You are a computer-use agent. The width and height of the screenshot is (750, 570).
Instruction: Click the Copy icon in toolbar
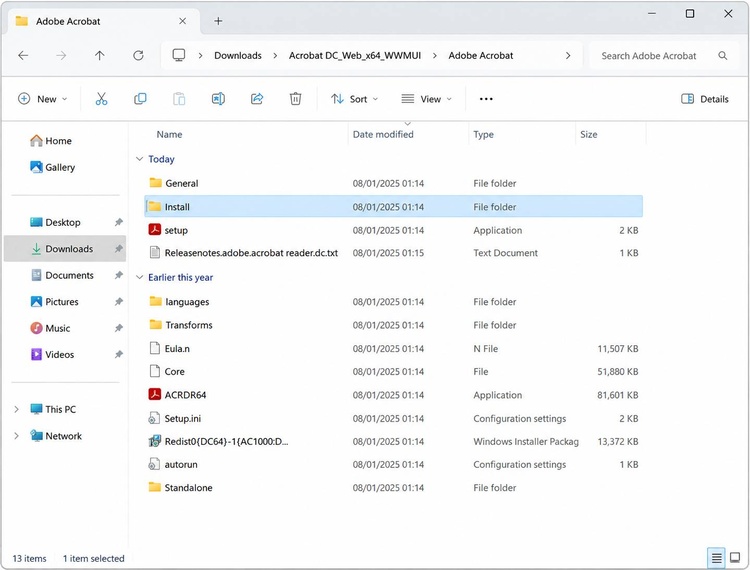140,99
